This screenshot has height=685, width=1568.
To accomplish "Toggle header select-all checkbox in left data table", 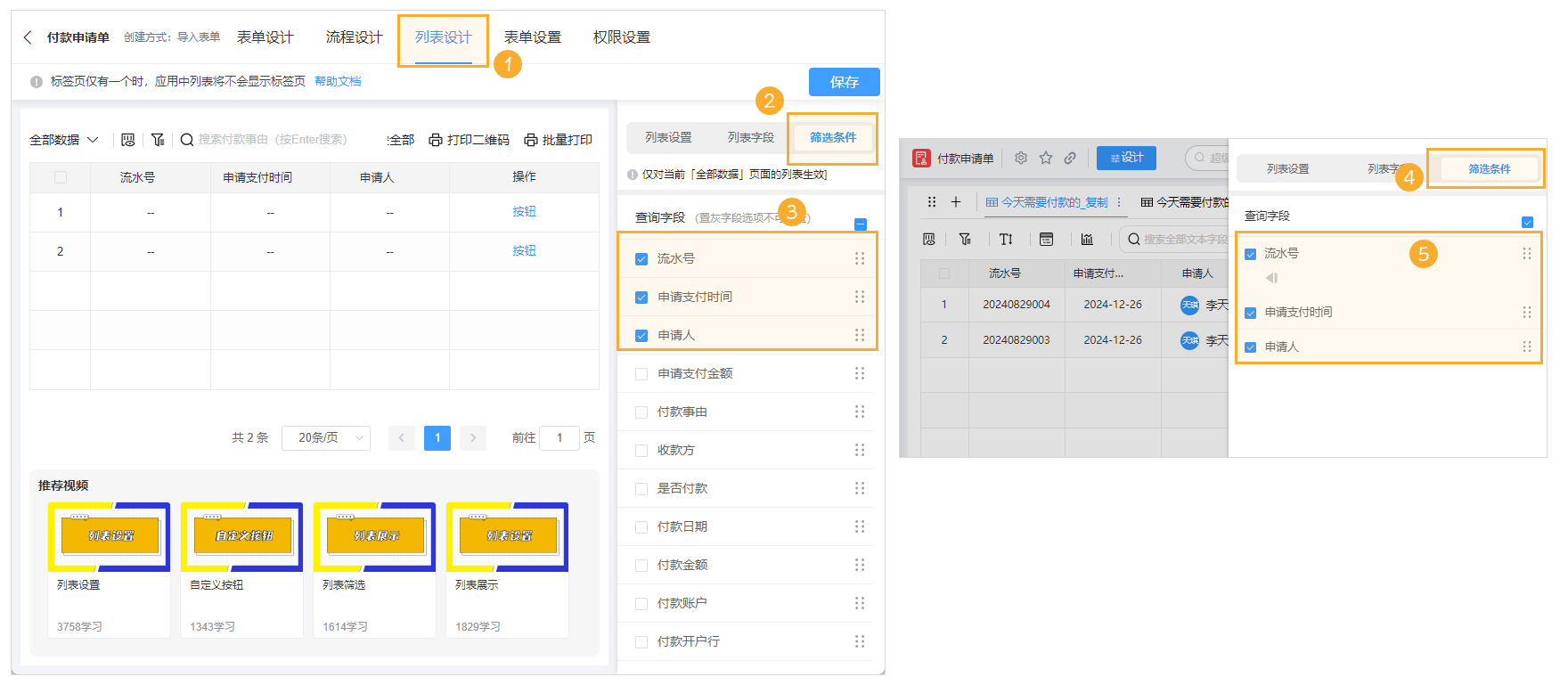I will pyautogui.click(x=61, y=177).
